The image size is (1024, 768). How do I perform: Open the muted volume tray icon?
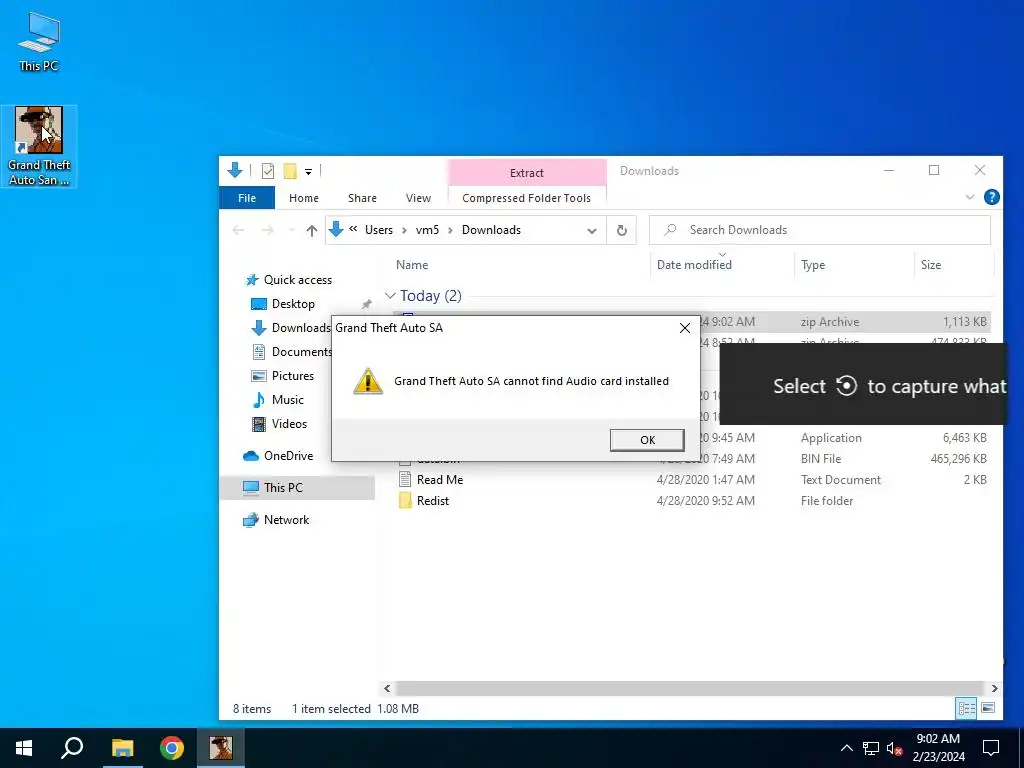(x=894, y=748)
